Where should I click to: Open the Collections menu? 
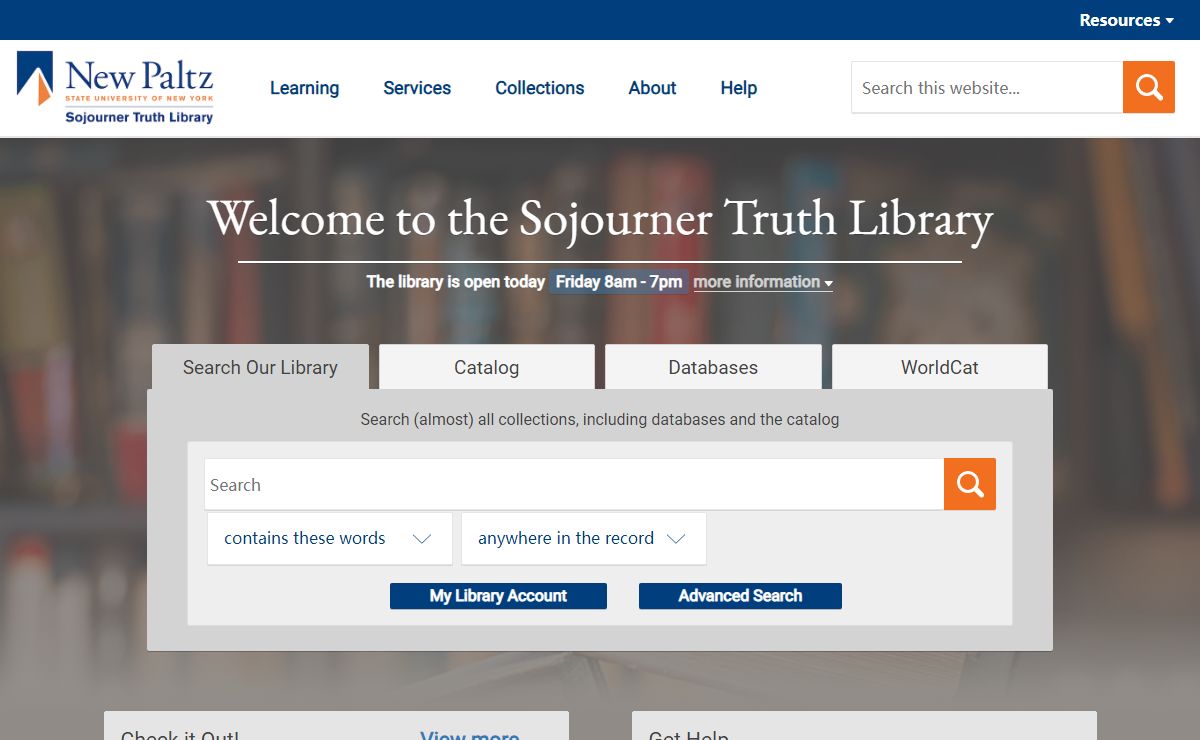pyautogui.click(x=540, y=88)
